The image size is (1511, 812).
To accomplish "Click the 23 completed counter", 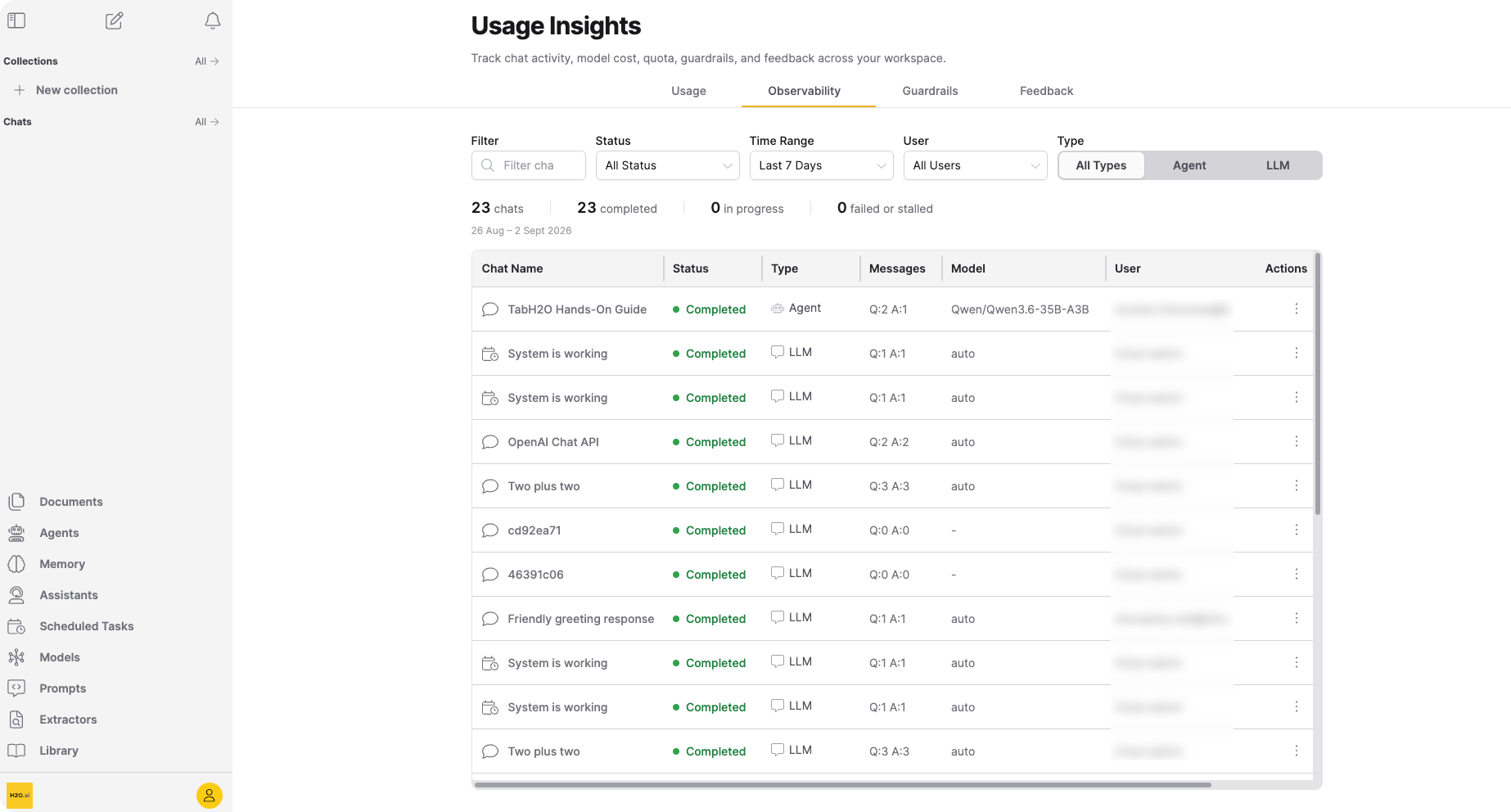I will (x=617, y=208).
